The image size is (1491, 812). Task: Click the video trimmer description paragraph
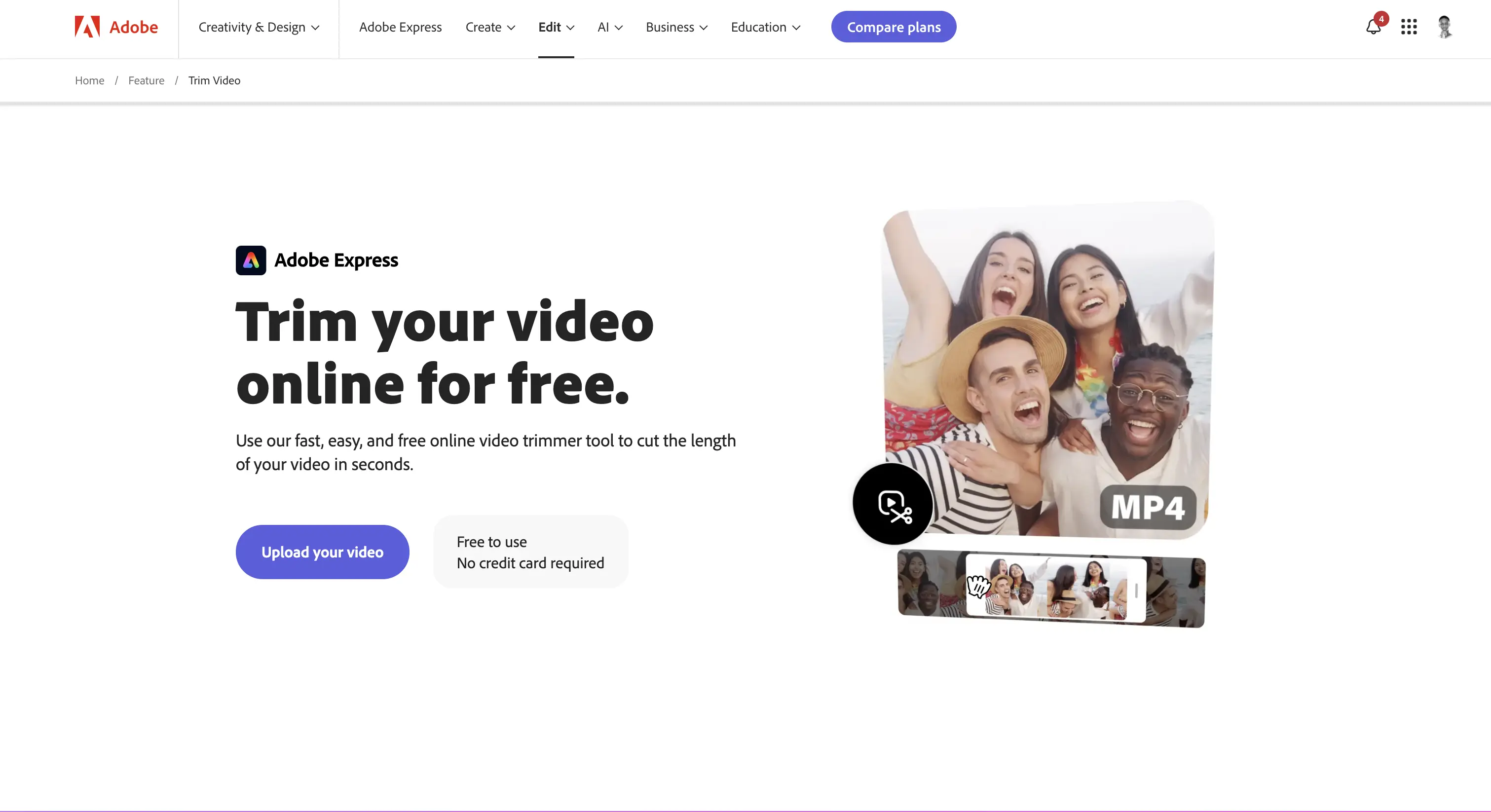pyautogui.click(x=485, y=452)
